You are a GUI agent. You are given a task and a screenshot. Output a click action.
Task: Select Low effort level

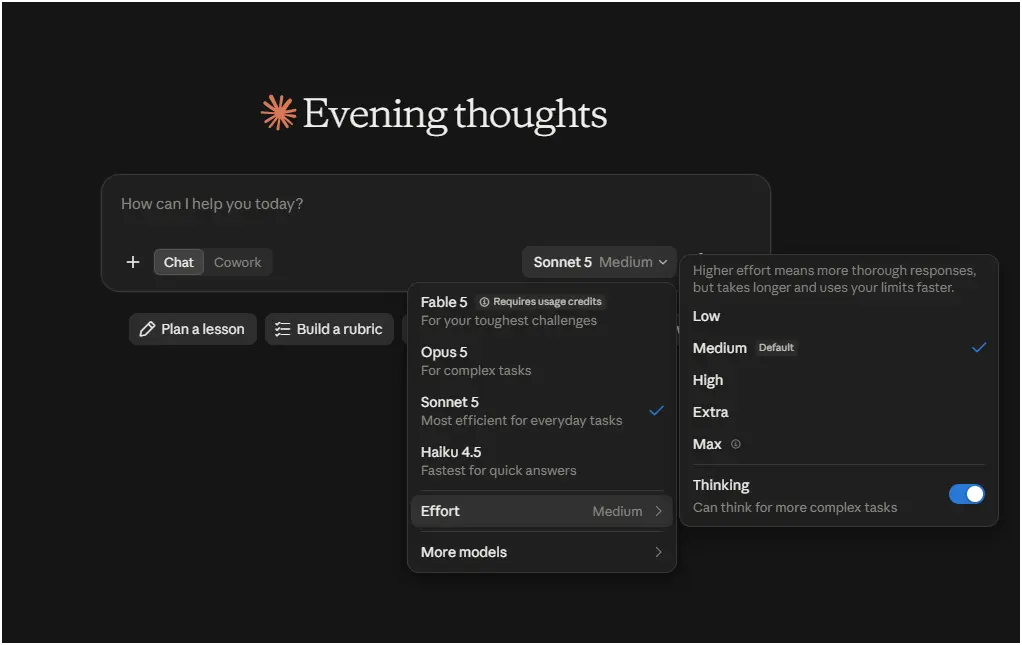coord(838,316)
